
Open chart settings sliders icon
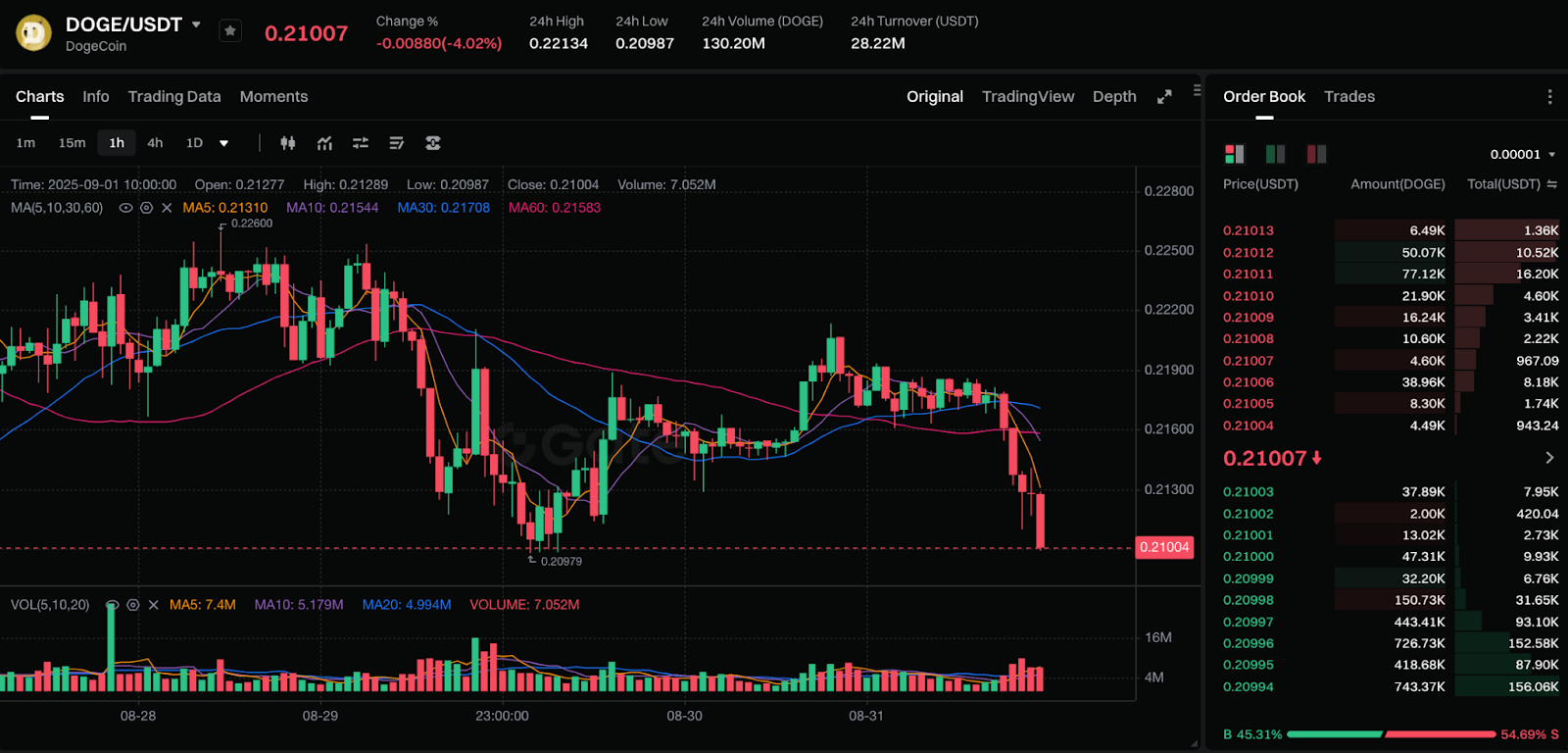[x=361, y=143]
